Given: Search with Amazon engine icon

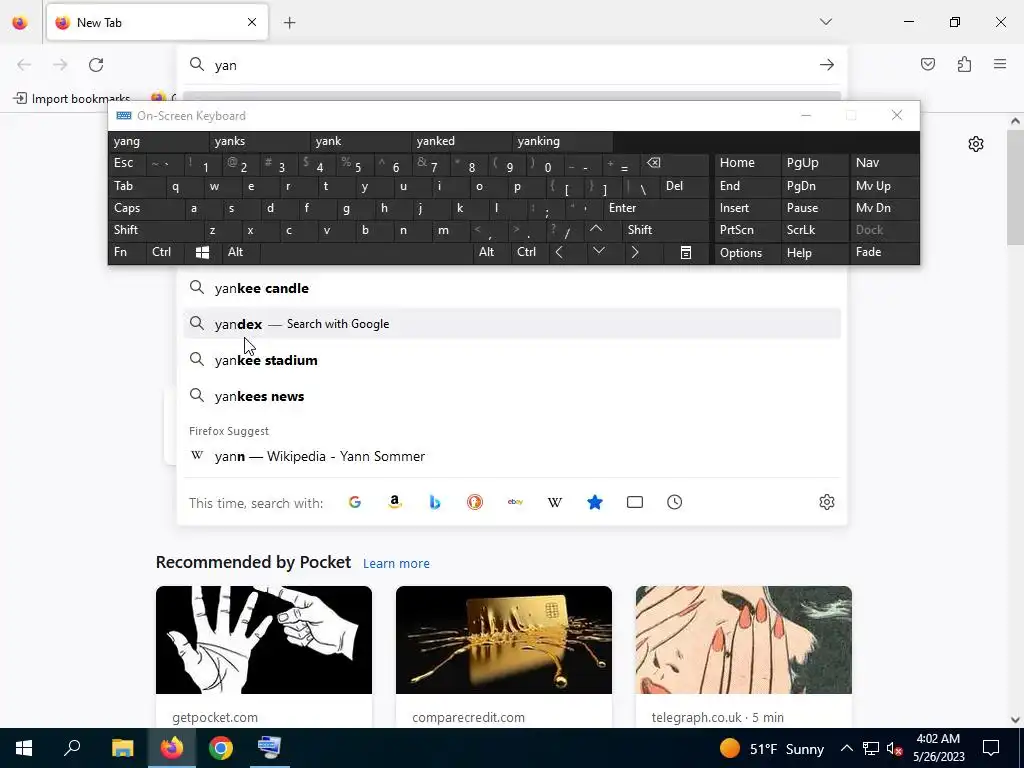Looking at the screenshot, I should [394, 502].
